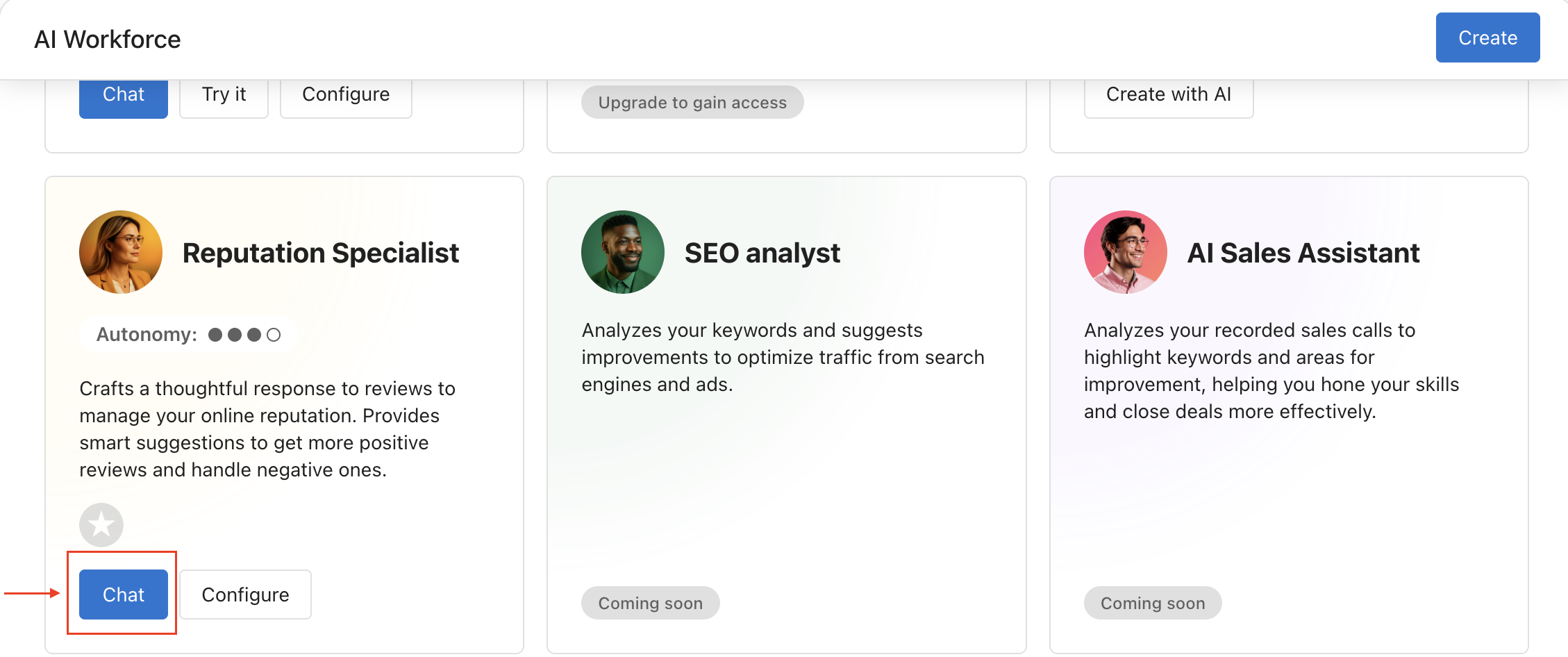This screenshot has width=1568, height=657.
Task: Click SEO analyst avatar photo
Action: point(623,252)
